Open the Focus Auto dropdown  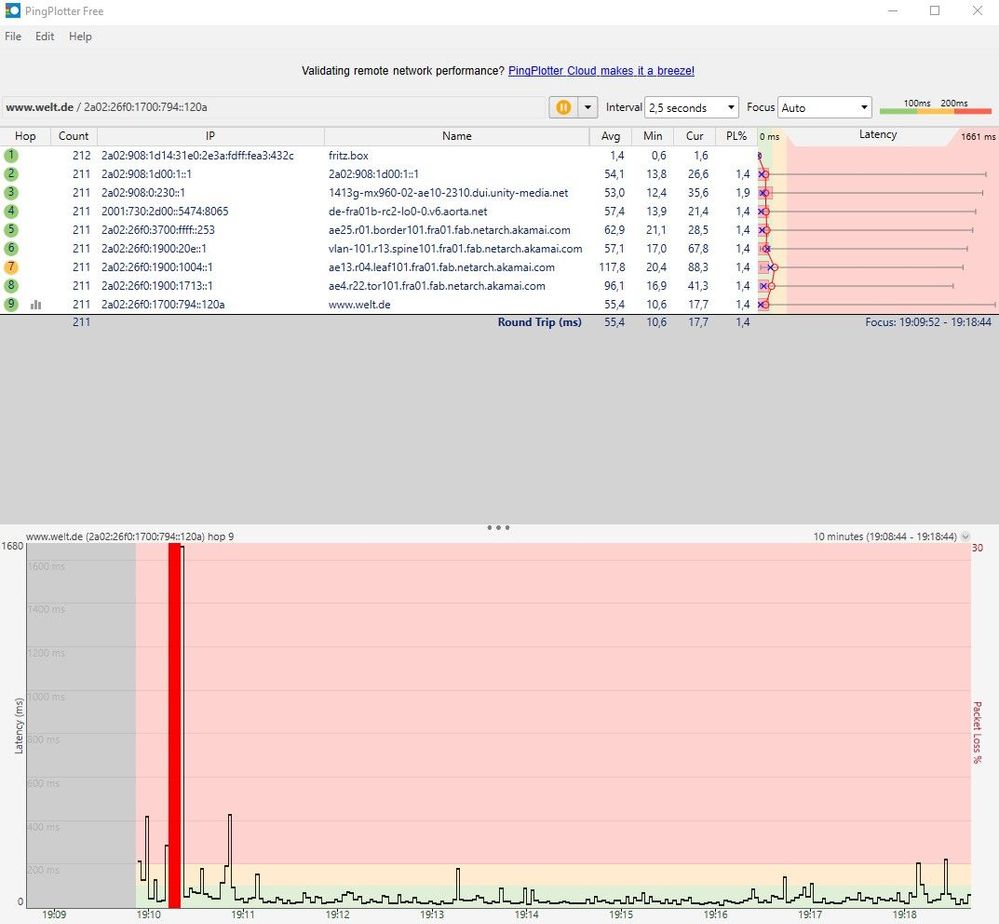[x=824, y=108]
